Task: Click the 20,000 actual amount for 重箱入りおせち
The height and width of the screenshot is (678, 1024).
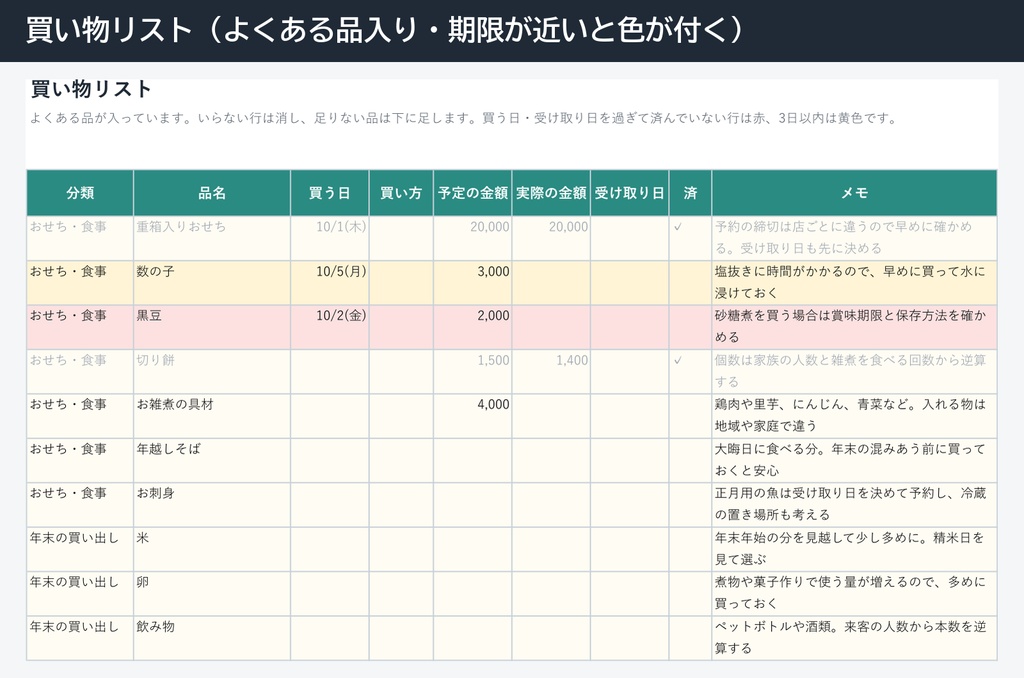Action: point(551,238)
